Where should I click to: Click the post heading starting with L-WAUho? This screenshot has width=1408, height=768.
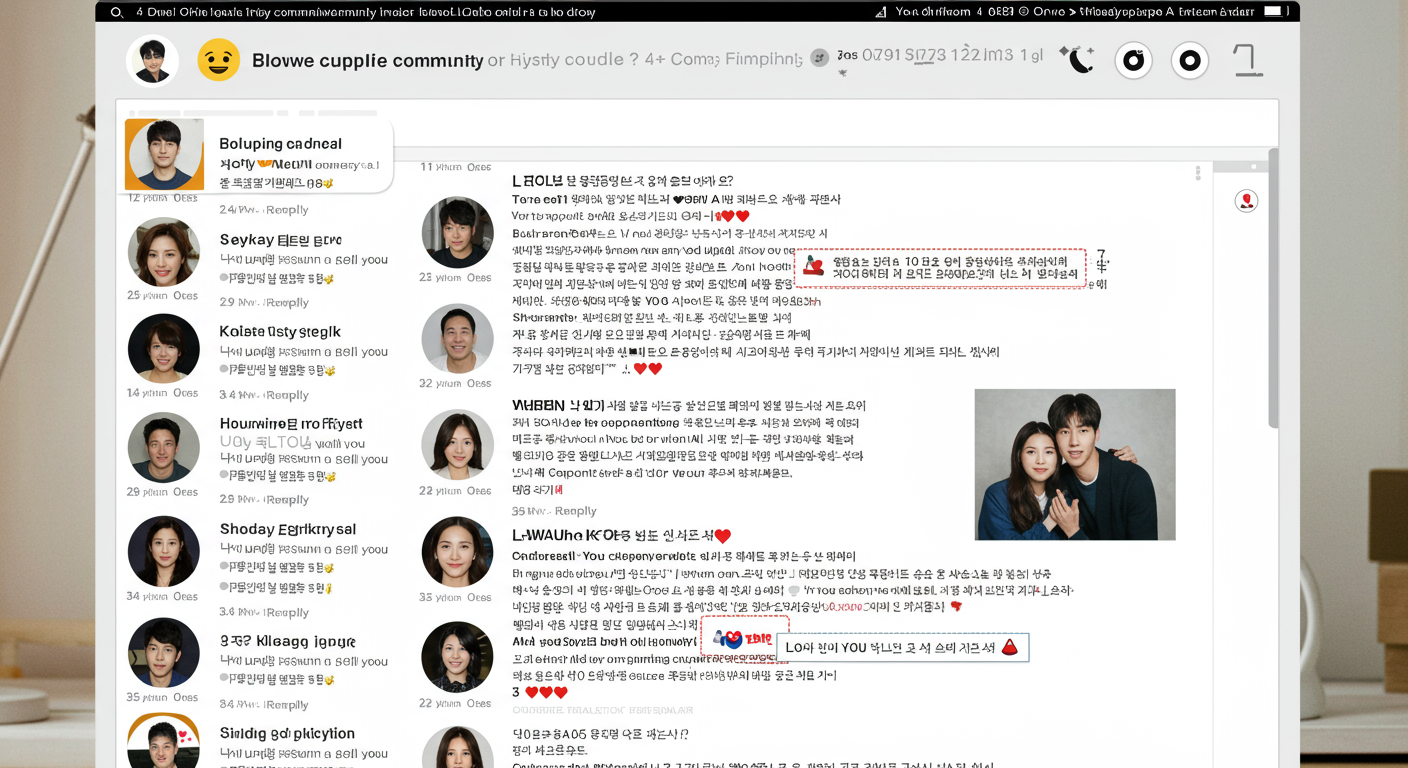pyautogui.click(x=621, y=536)
